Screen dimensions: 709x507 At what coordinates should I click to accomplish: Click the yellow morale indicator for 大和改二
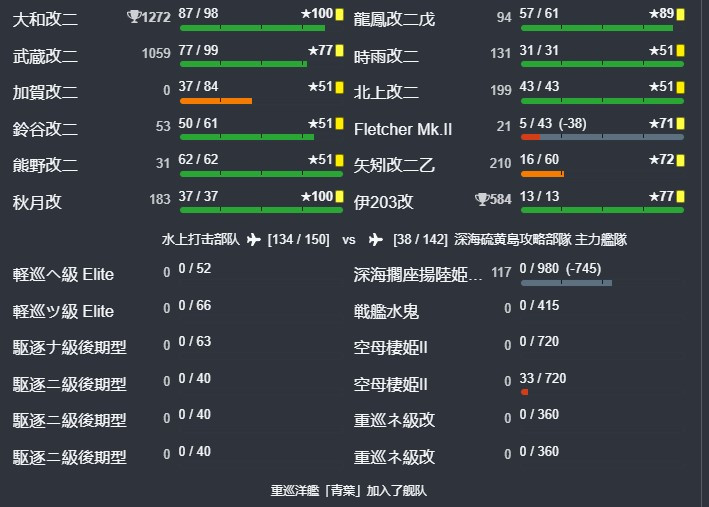tap(339, 14)
